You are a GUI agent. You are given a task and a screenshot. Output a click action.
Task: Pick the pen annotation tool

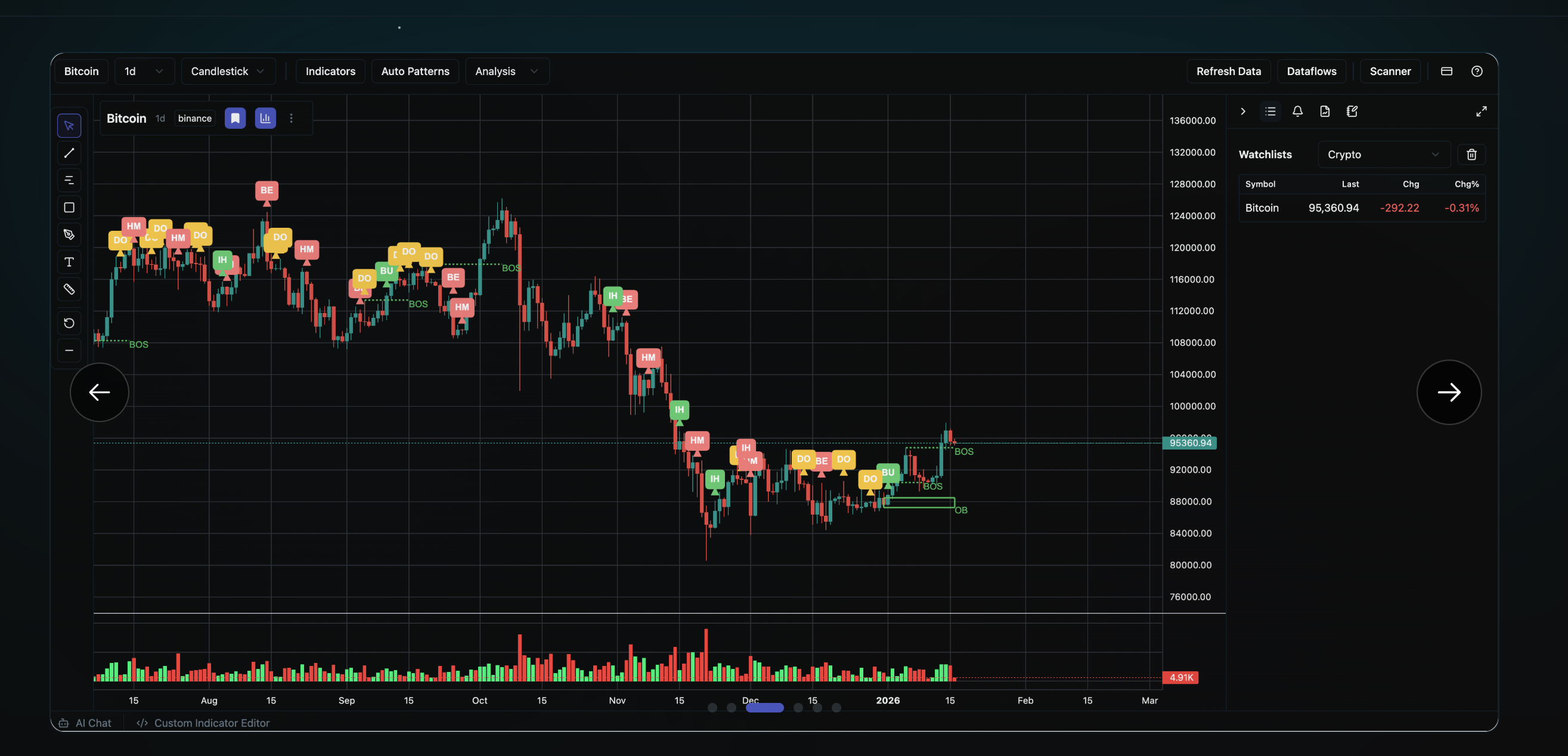coord(69,234)
